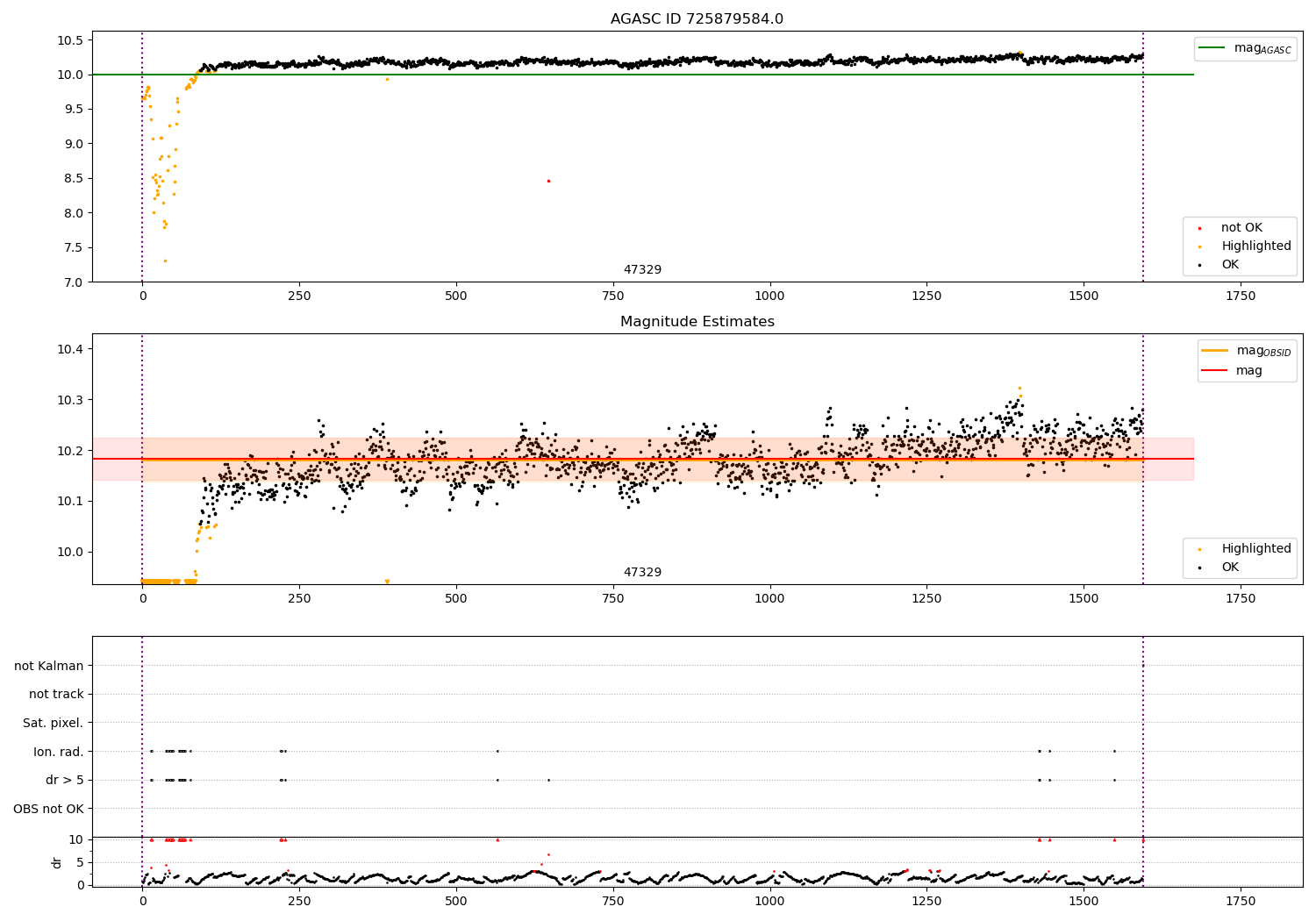The height and width of the screenshot is (921, 1316).
Task: Choose the red "mag" legend entry in middle plot
Action: point(1233,370)
